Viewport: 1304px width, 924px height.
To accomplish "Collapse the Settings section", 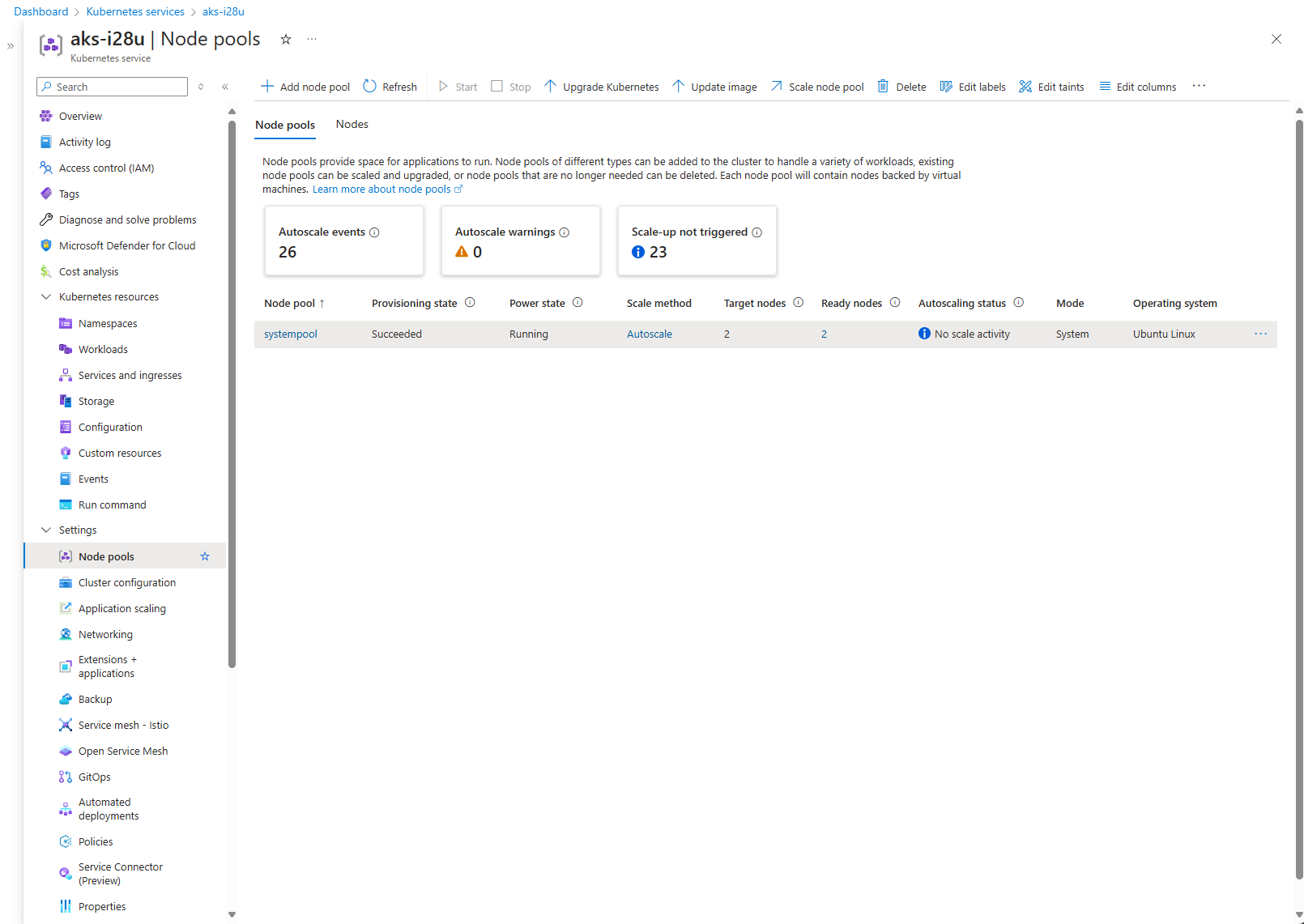I will point(46,530).
